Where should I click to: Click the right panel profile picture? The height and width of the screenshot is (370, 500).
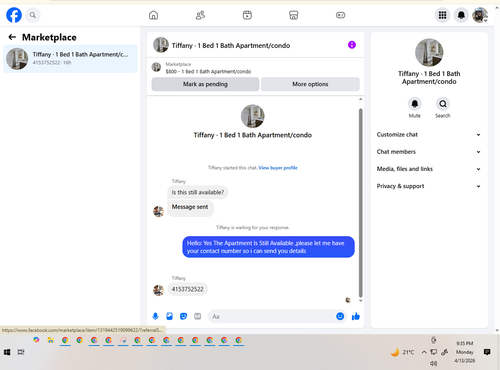click(x=429, y=52)
